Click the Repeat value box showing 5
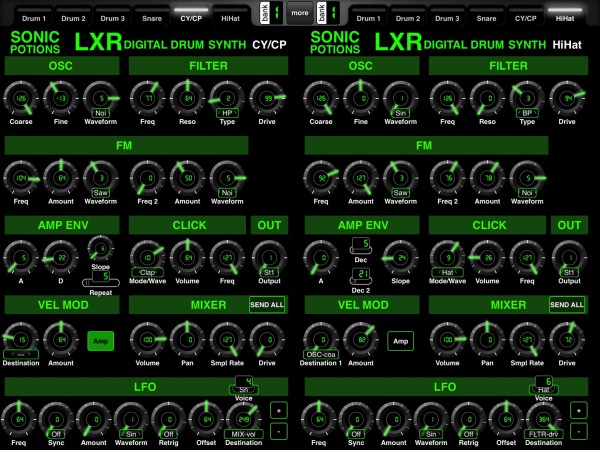This screenshot has width=600, height=450. coord(101,279)
